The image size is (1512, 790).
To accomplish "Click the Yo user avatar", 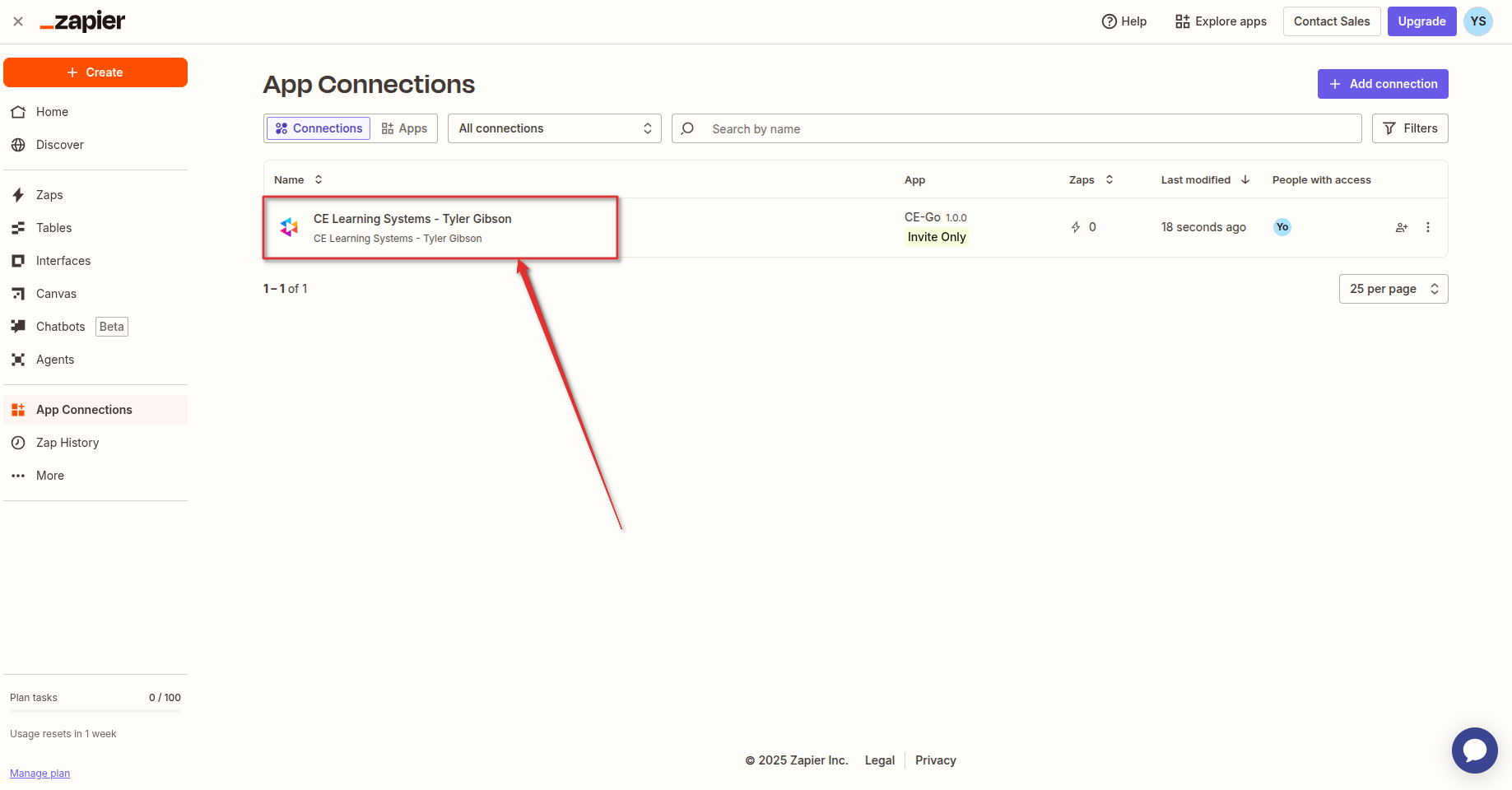I will [1282, 227].
